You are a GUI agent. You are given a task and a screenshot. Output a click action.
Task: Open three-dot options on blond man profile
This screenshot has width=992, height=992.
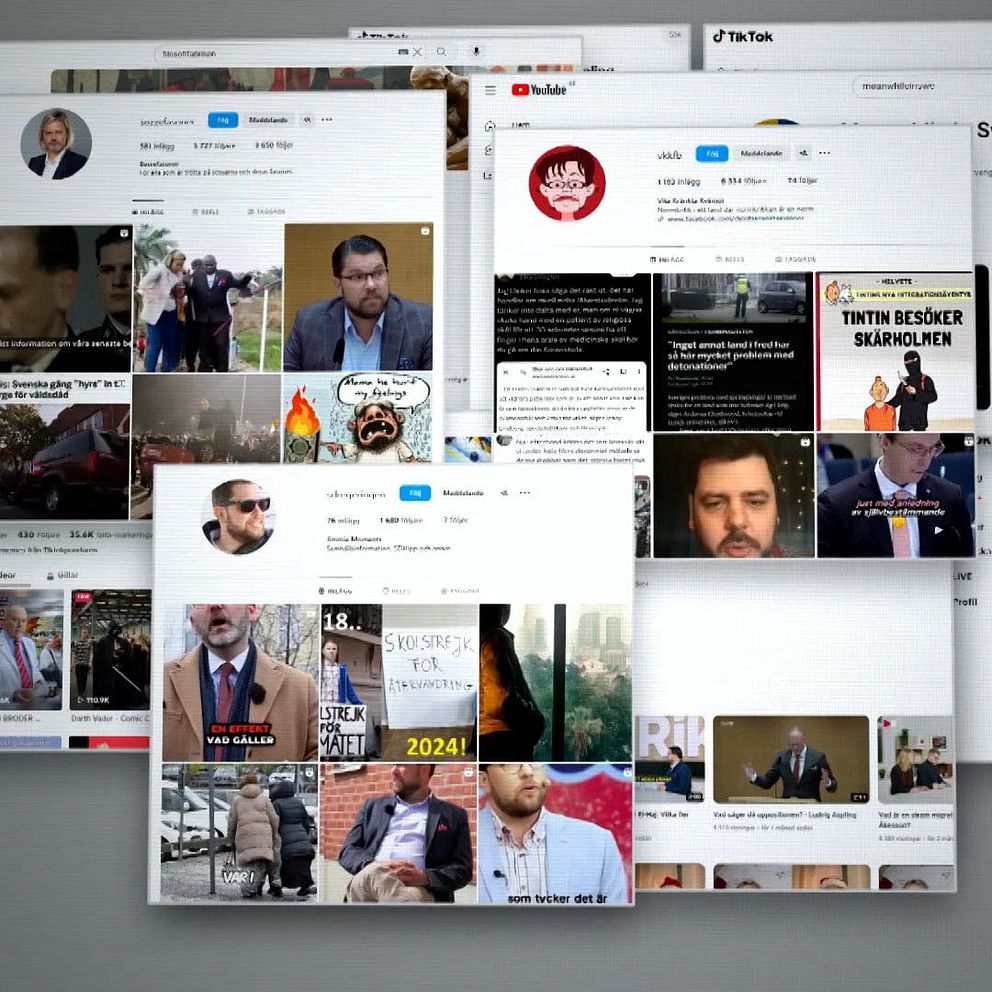(x=327, y=120)
